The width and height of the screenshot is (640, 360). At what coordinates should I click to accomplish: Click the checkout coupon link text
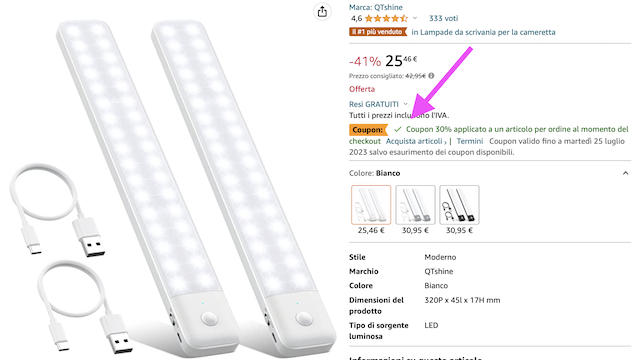click(x=364, y=141)
